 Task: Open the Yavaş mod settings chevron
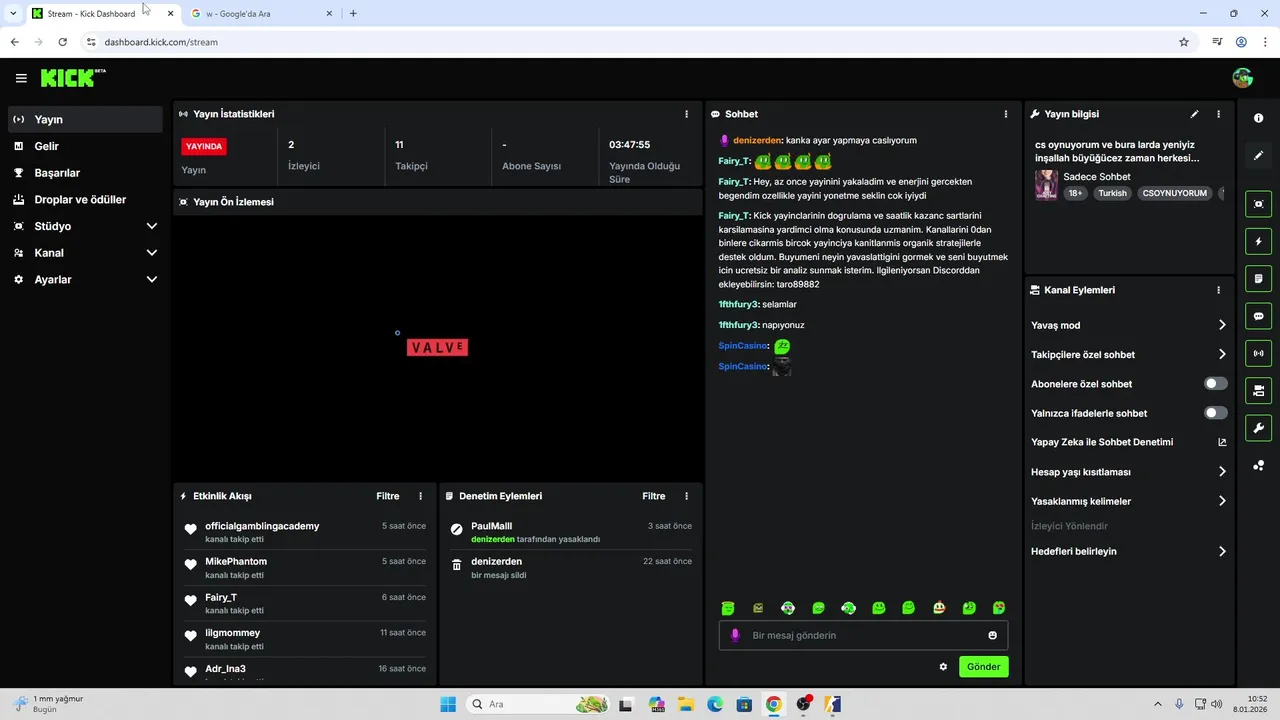1222,325
